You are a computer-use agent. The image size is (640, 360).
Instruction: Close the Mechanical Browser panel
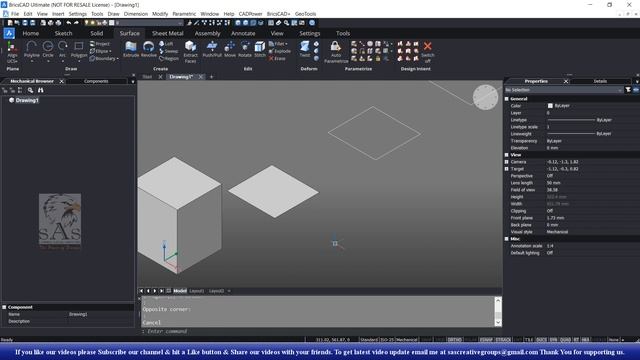pyautogui.click(x=62, y=81)
